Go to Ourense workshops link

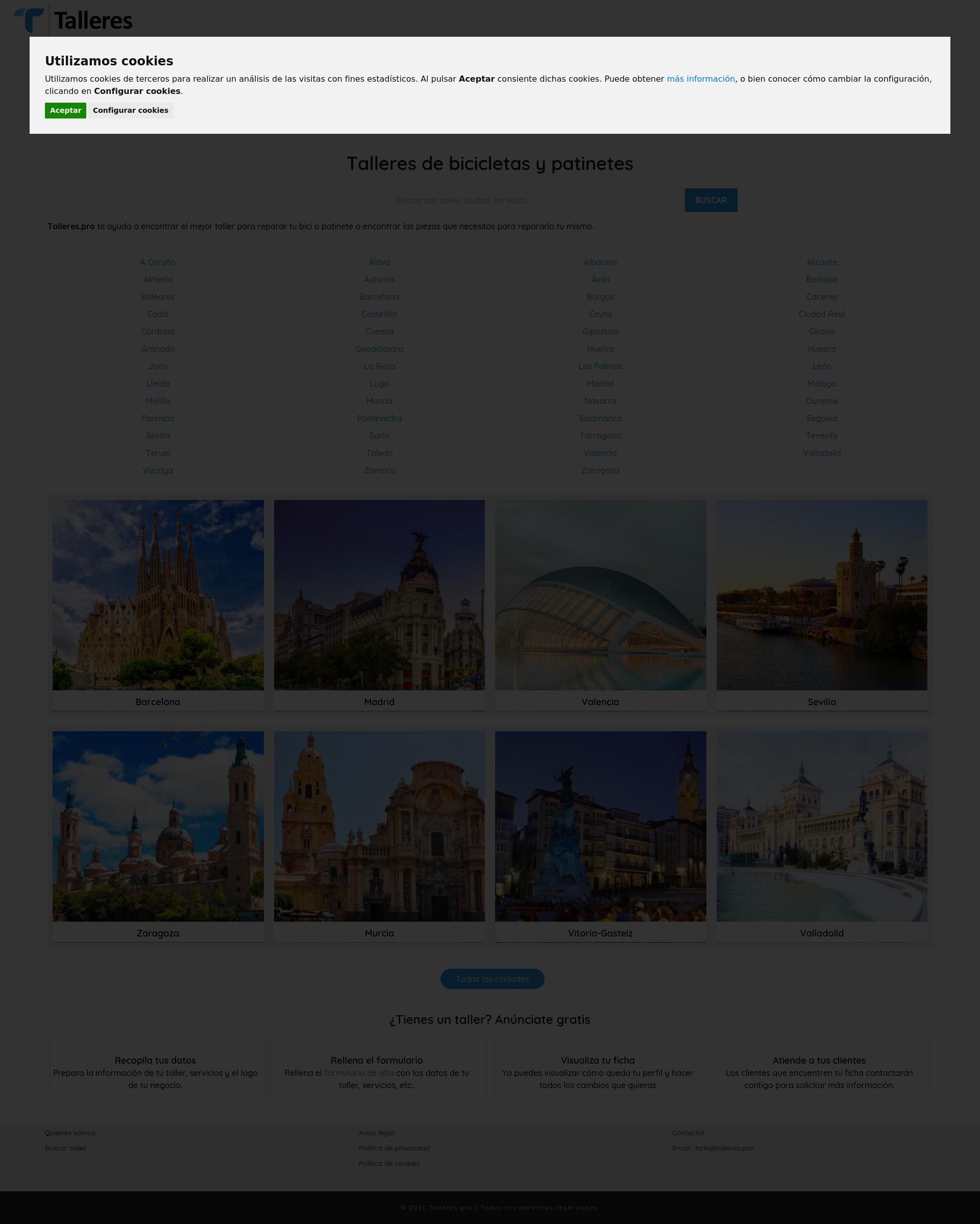(x=821, y=401)
